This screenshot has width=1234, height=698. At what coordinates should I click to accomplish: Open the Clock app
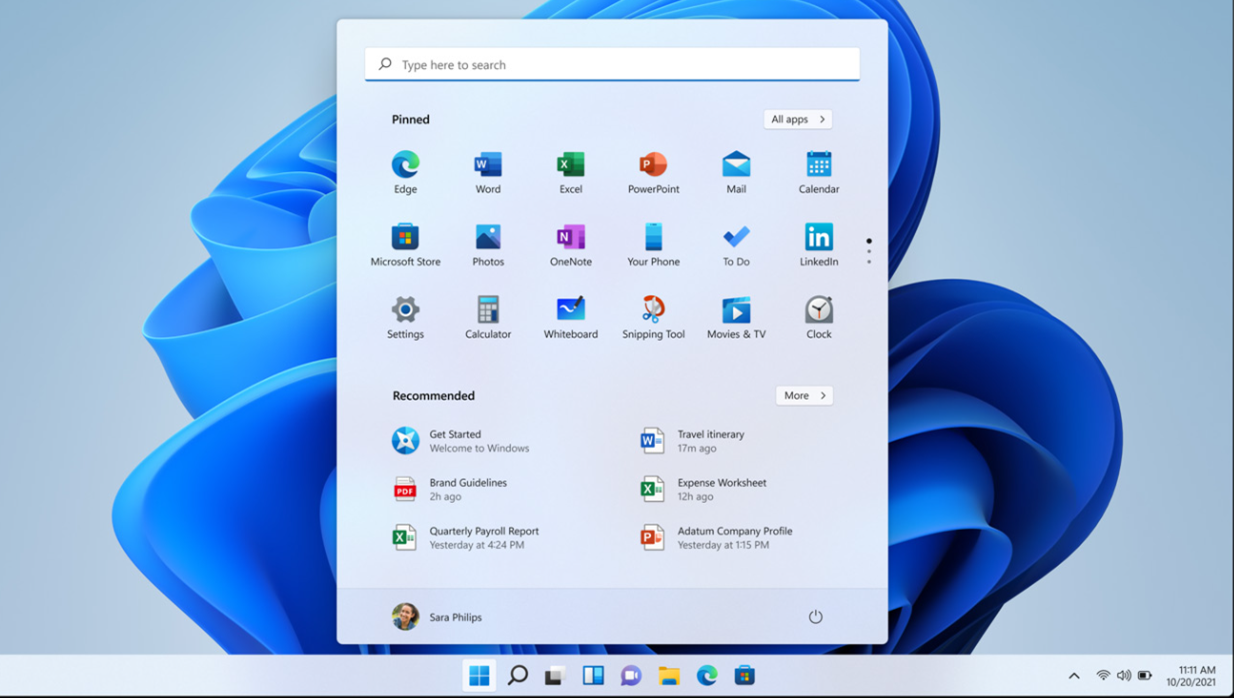point(819,318)
